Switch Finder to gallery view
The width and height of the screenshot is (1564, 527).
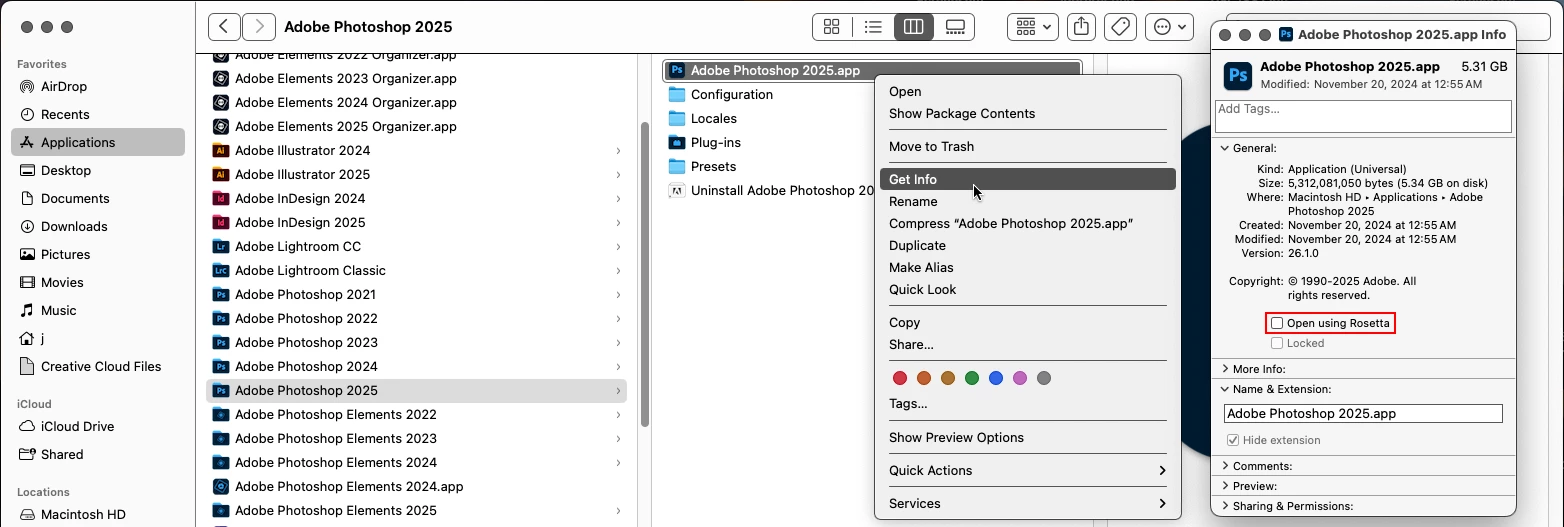[x=954, y=27]
